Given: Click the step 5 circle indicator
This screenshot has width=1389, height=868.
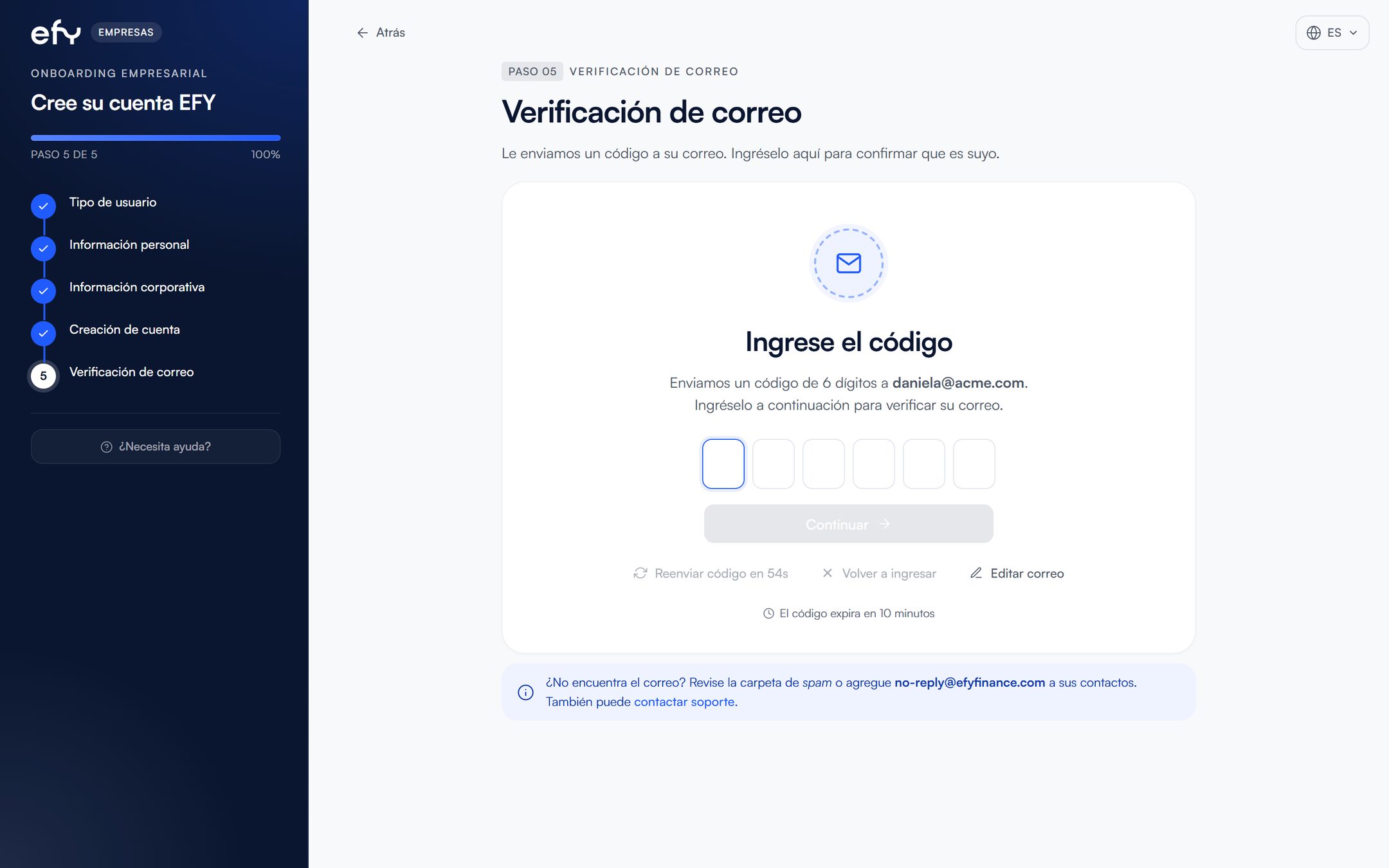Looking at the screenshot, I should (x=43, y=376).
